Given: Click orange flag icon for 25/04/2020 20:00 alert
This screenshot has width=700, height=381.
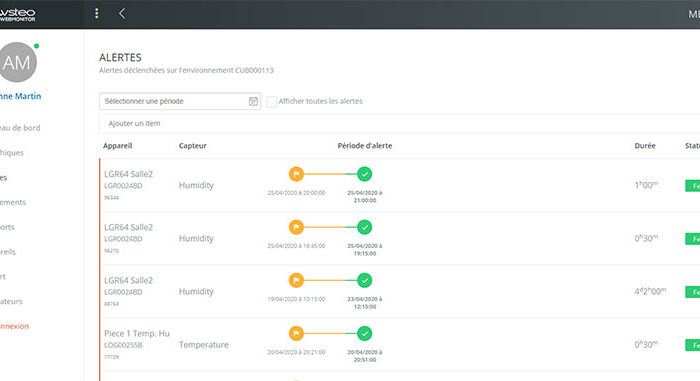Looking at the screenshot, I should point(296,174).
